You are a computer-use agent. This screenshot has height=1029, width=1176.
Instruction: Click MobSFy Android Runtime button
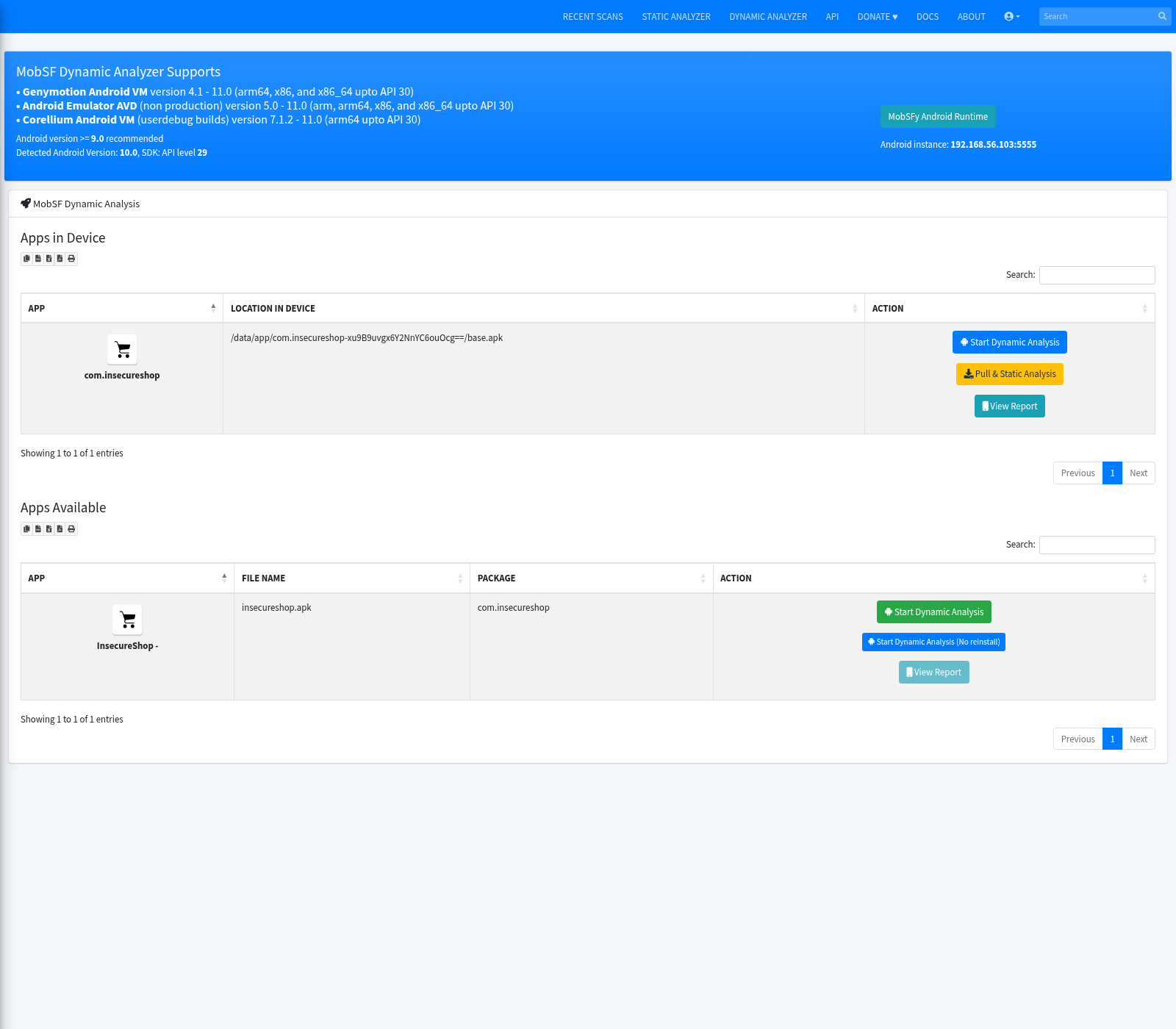click(x=938, y=117)
